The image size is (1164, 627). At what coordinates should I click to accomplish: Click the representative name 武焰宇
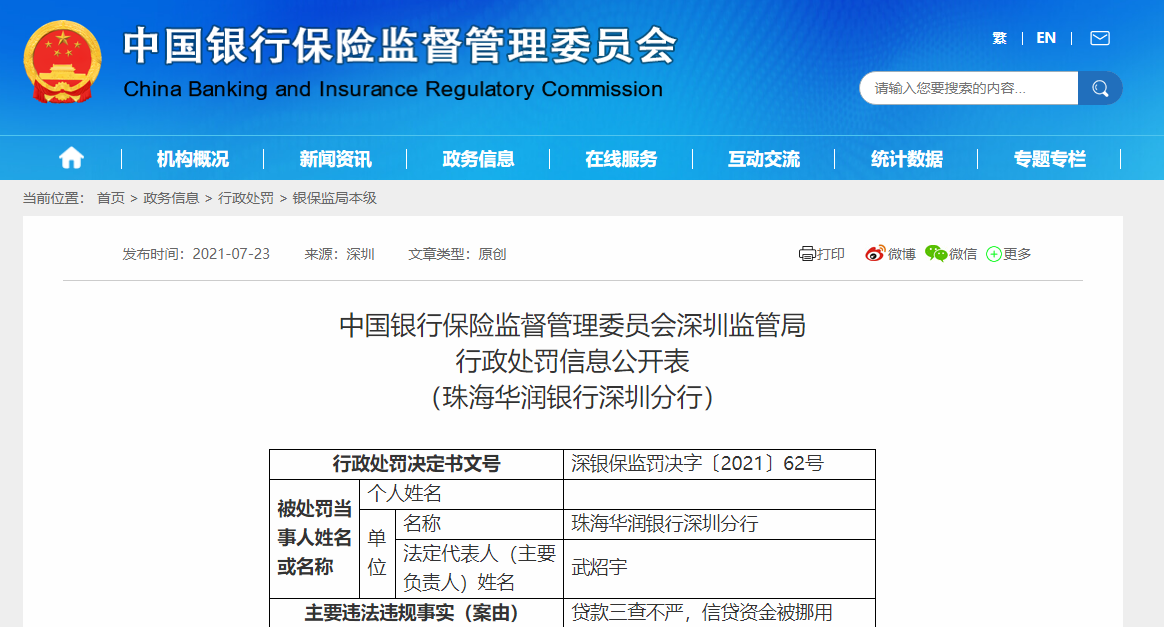click(x=599, y=568)
